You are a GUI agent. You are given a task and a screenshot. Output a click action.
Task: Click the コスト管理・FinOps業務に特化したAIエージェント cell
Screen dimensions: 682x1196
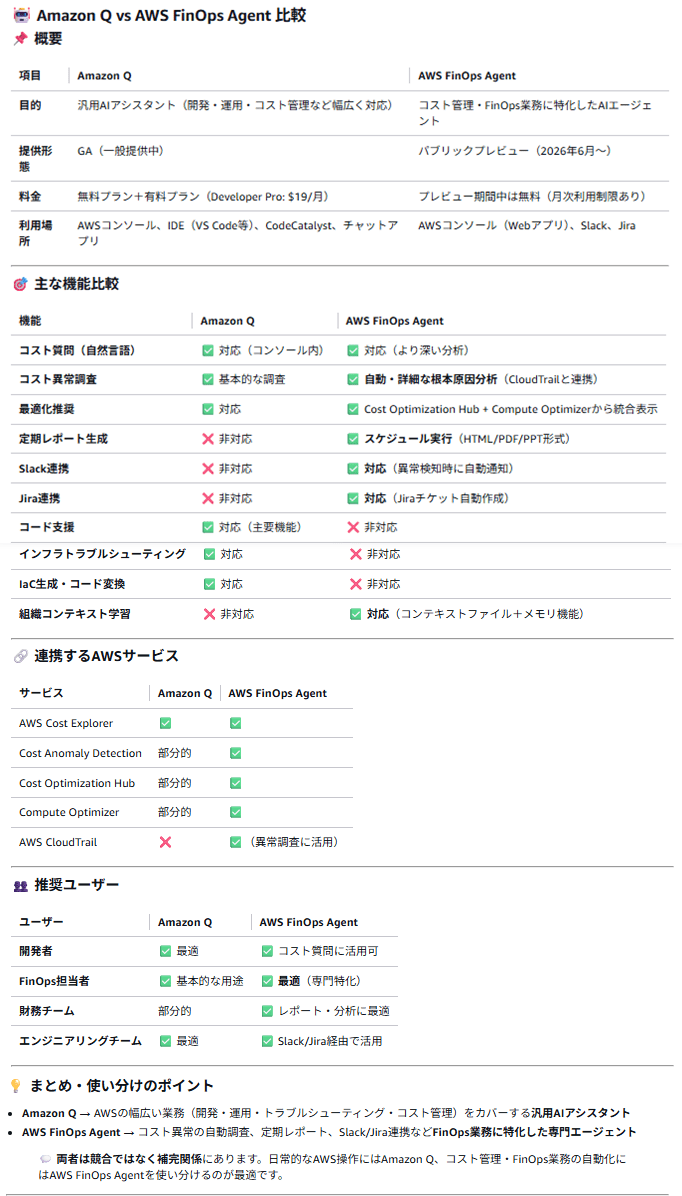click(535, 113)
